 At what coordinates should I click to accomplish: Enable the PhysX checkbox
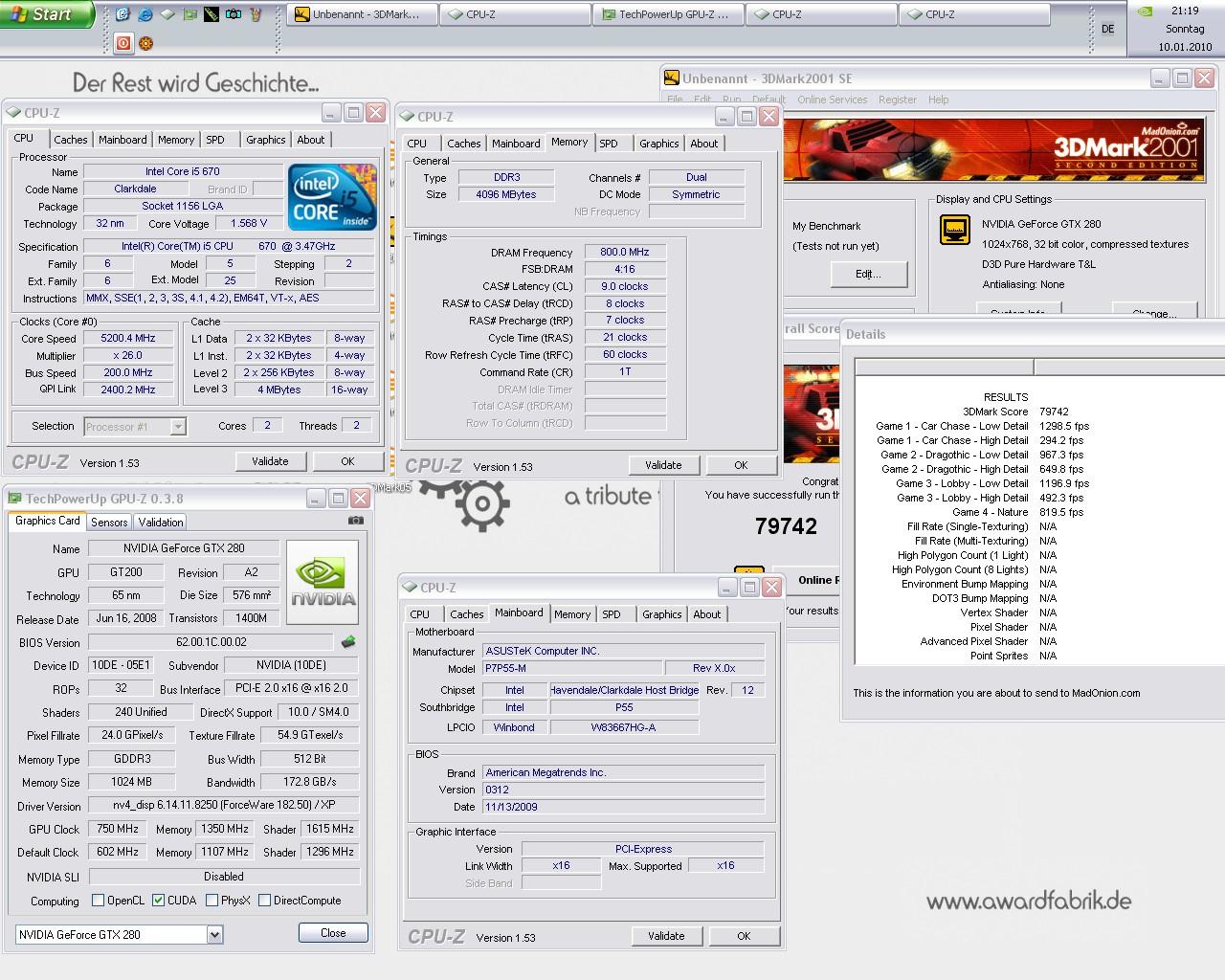tap(212, 901)
